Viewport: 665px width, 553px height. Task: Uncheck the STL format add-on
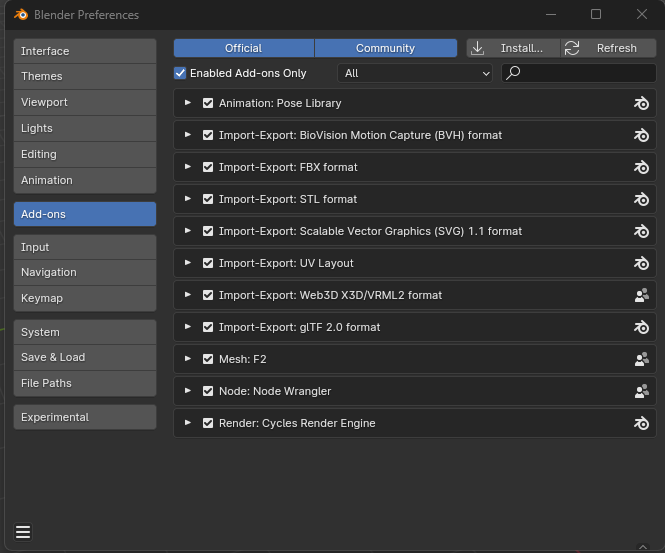coord(208,199)
